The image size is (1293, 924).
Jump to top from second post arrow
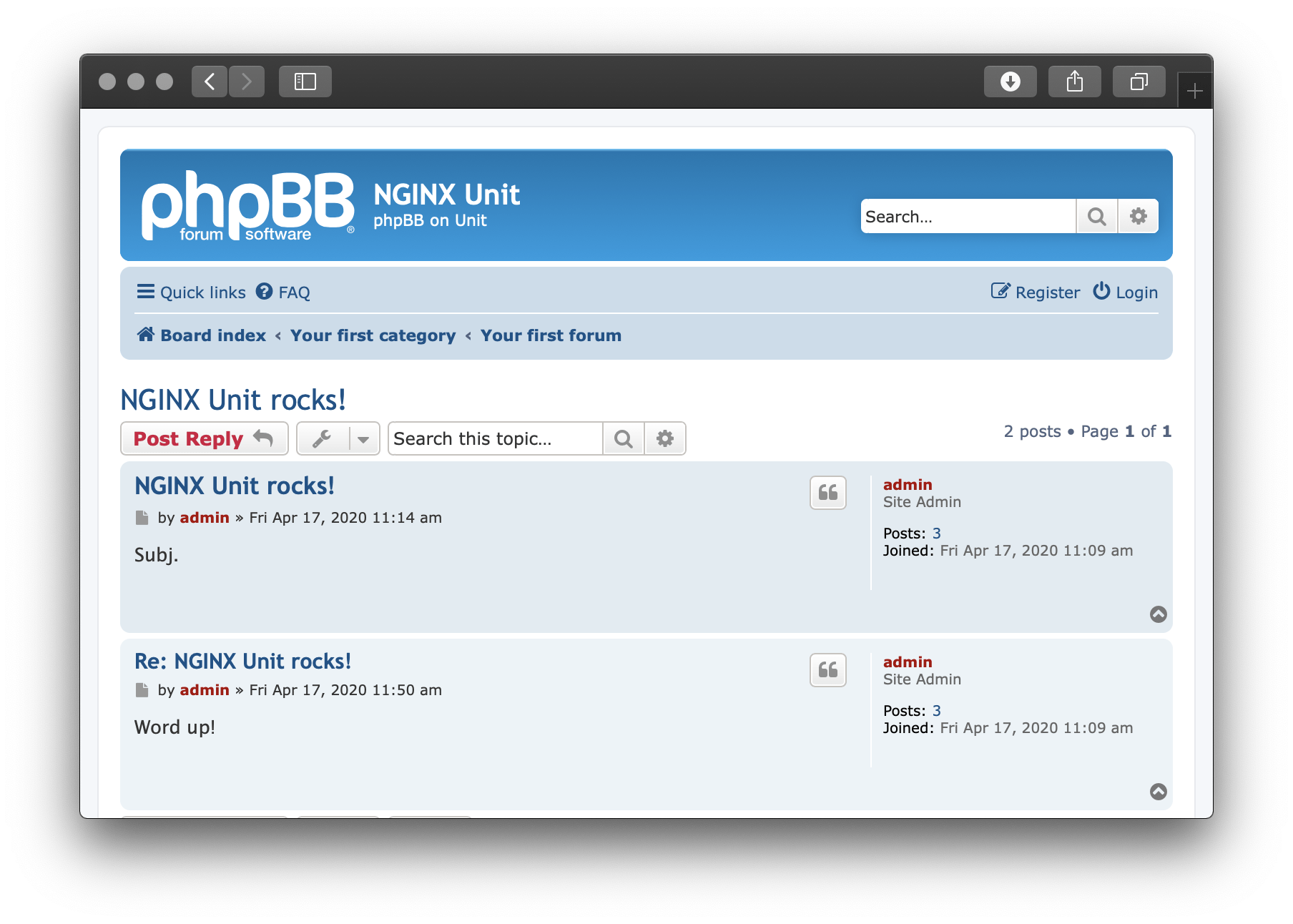(x=1159, y=792)
